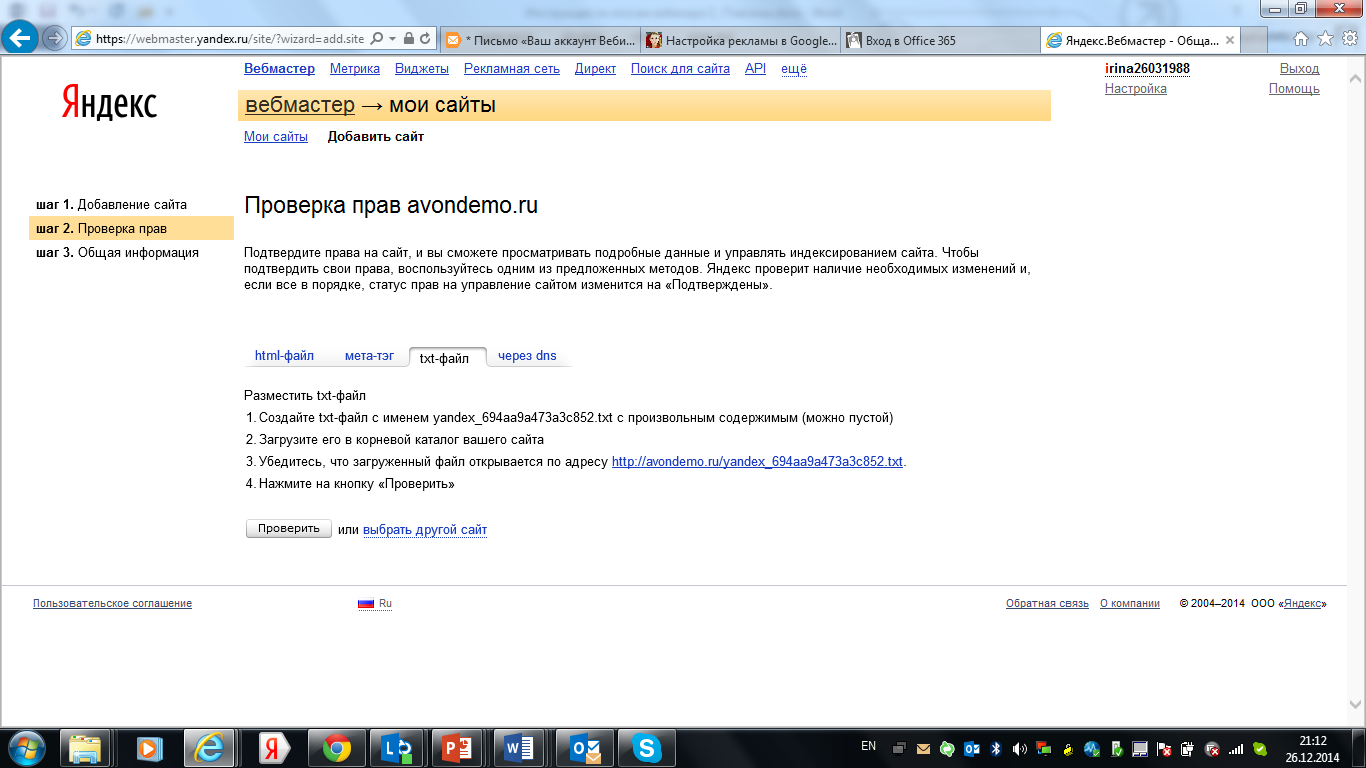Expand the ещё menu

coord(794,69)
